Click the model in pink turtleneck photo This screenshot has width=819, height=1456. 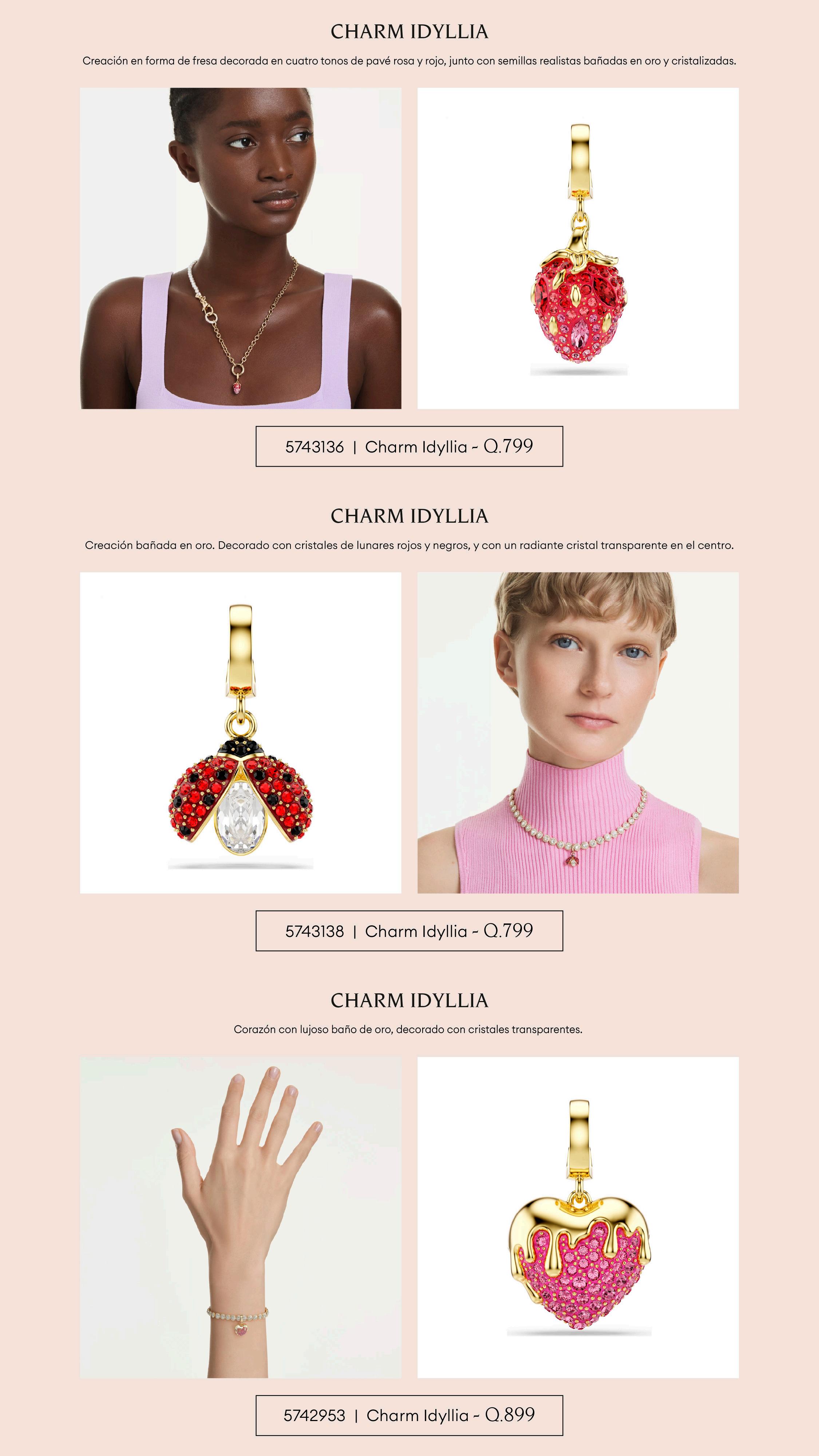(x=578, y=732)
